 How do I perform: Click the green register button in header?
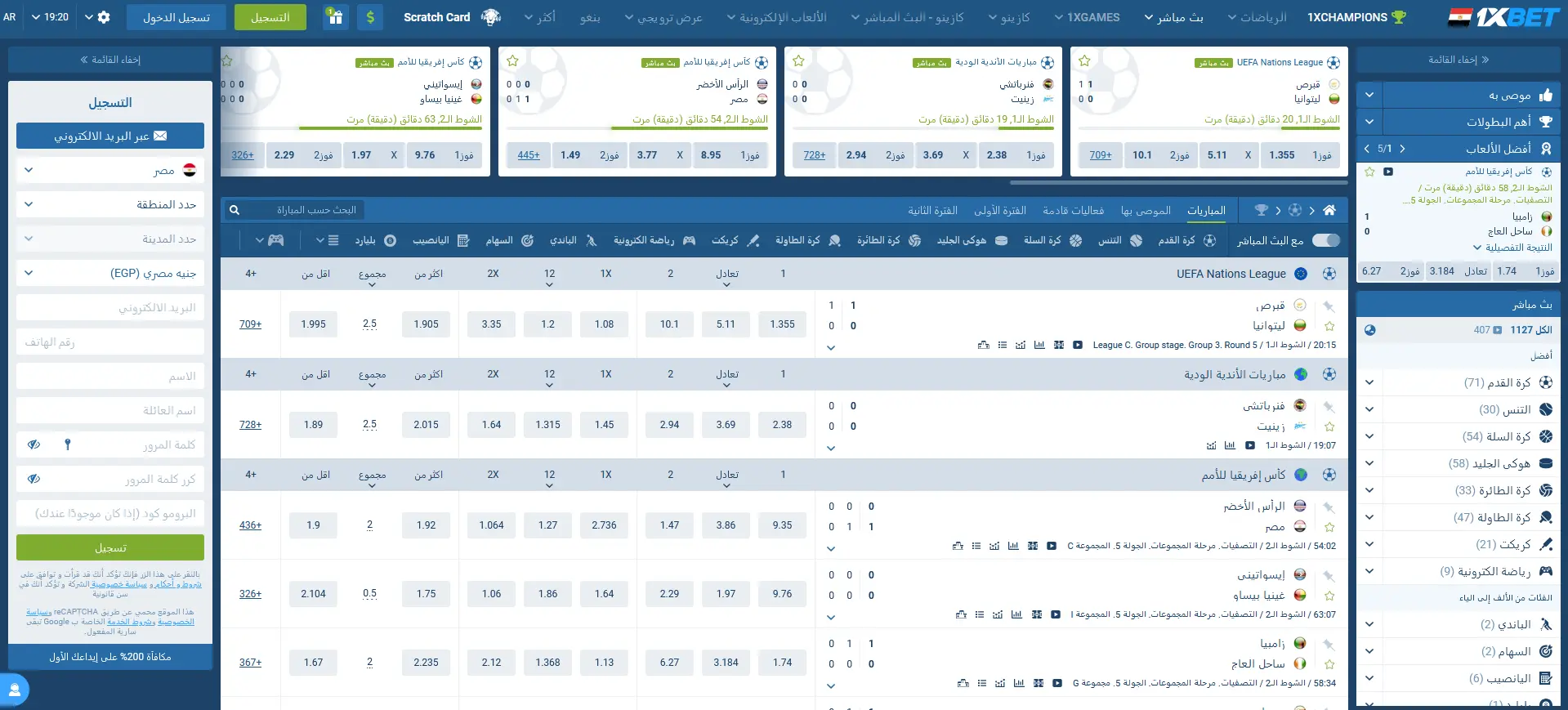point(270,17)
